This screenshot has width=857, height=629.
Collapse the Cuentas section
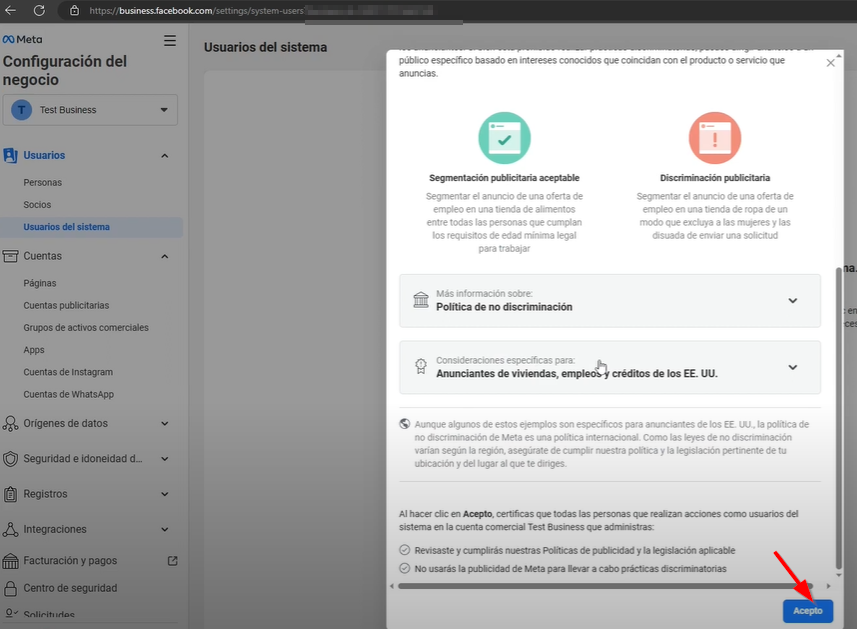165,256
